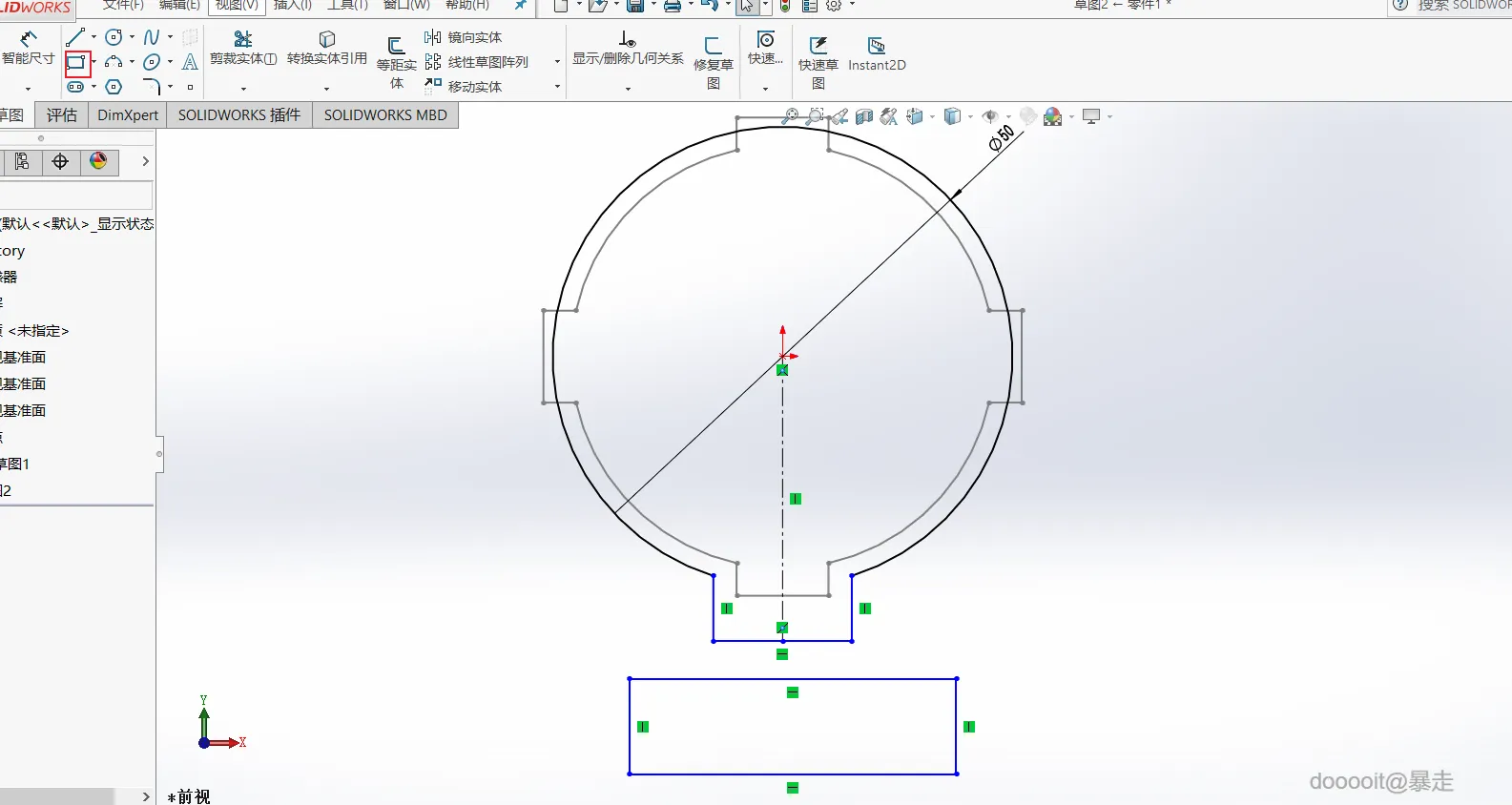Open the Trim Entities dropdown arrow
The image size is (1512, 805).
tap(243, 89)
